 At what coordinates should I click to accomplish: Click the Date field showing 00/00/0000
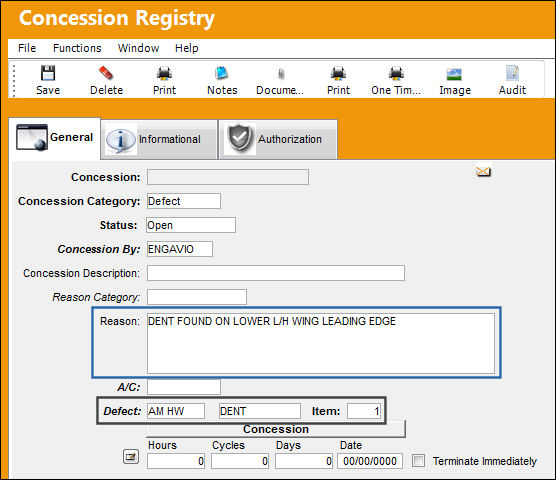pos(370,461)
